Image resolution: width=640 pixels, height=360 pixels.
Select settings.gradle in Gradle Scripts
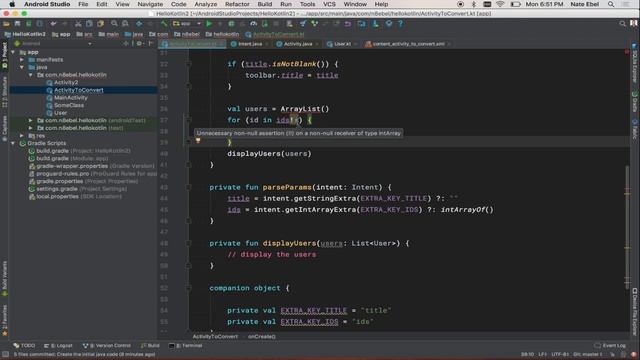pyautogui.click(x=57, y=189)
